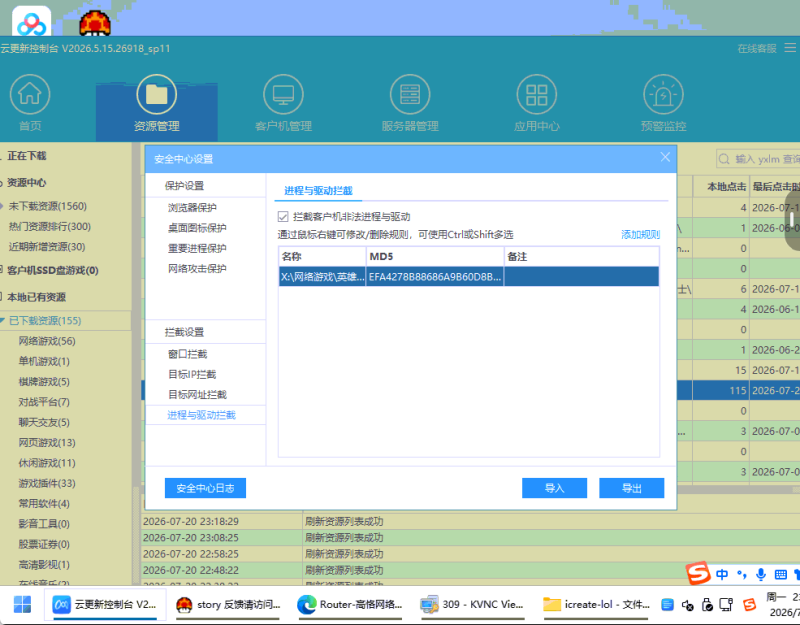This screenshot has height=625, width=800.
Task: Select 常用软件(4) in resource tree
Action: (x=44, y=505)
